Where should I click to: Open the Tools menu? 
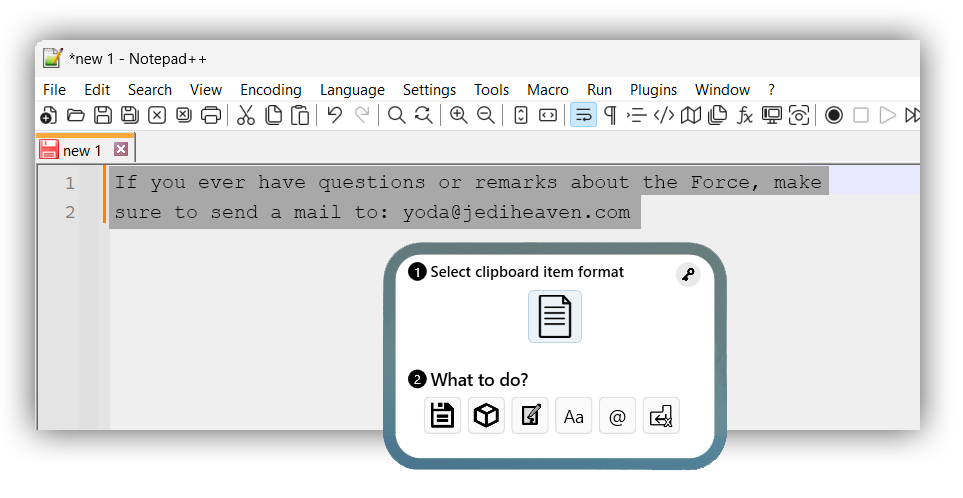coord(491,90)
